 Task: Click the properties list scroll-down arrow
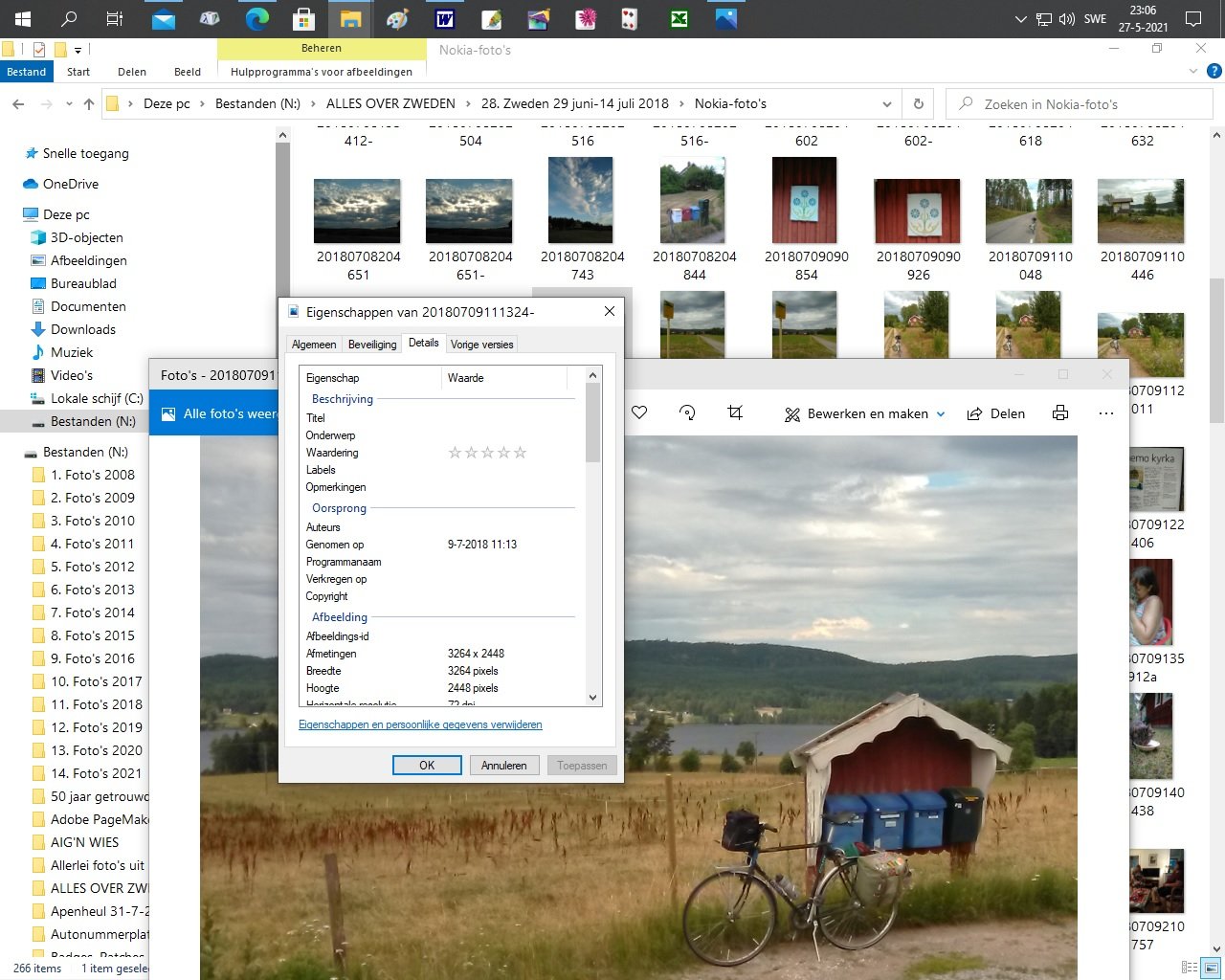(593, 698)
